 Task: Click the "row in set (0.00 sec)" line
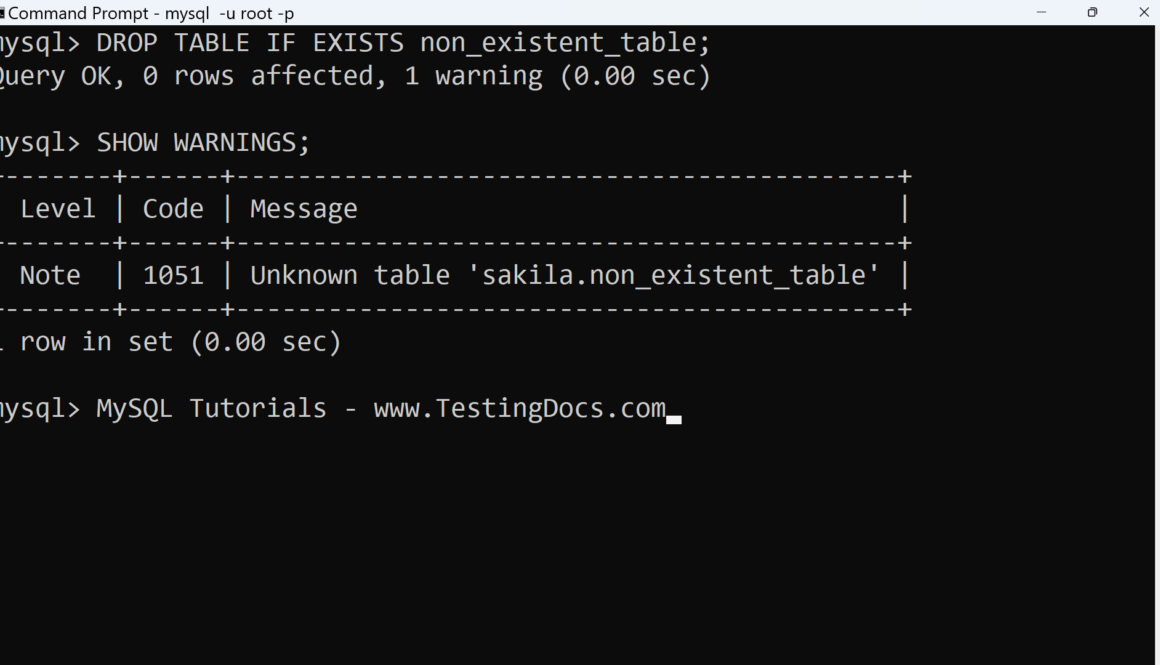(180, 342)
